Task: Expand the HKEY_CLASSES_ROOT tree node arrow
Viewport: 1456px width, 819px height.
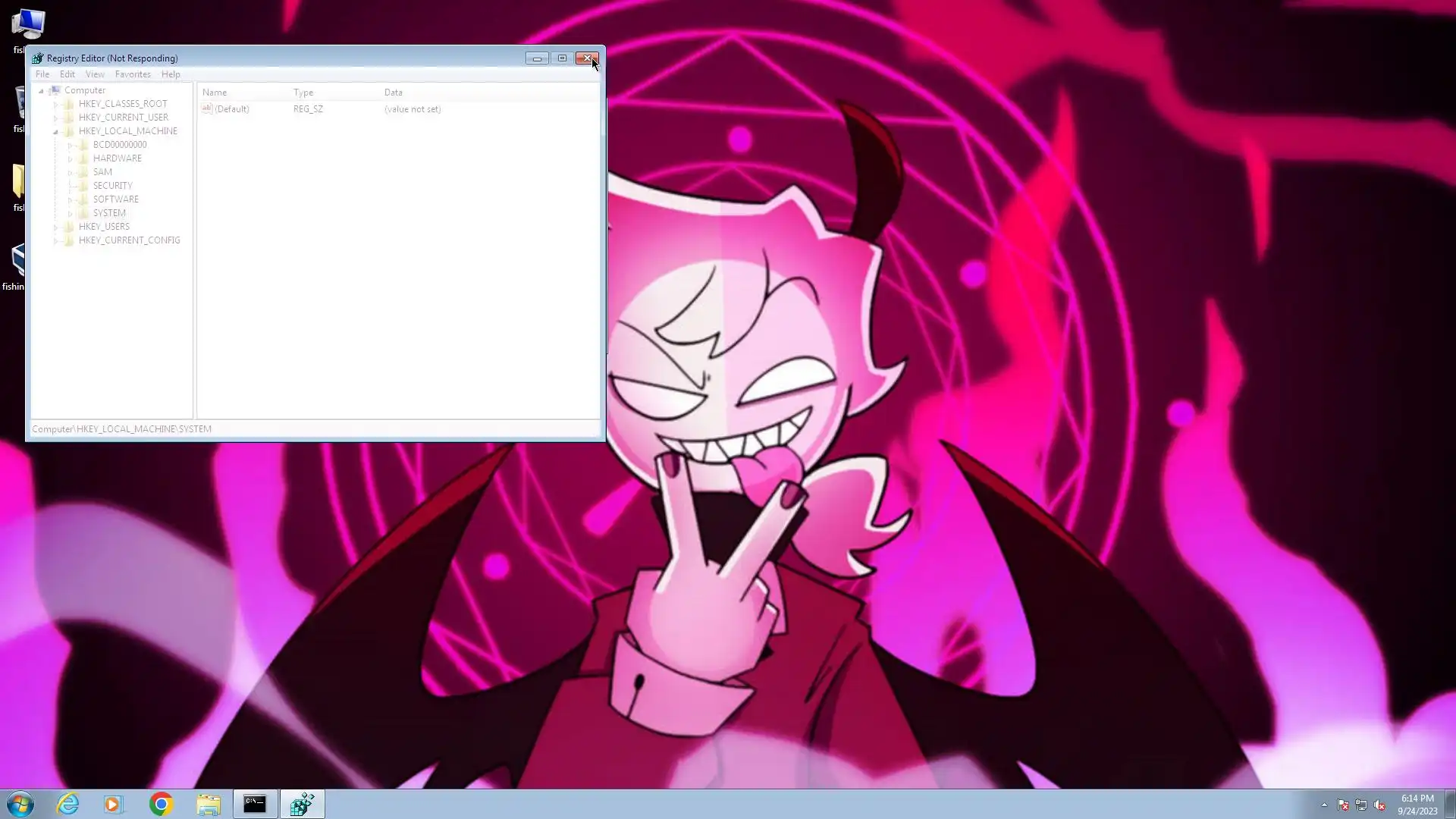Action: coord(56,104)
